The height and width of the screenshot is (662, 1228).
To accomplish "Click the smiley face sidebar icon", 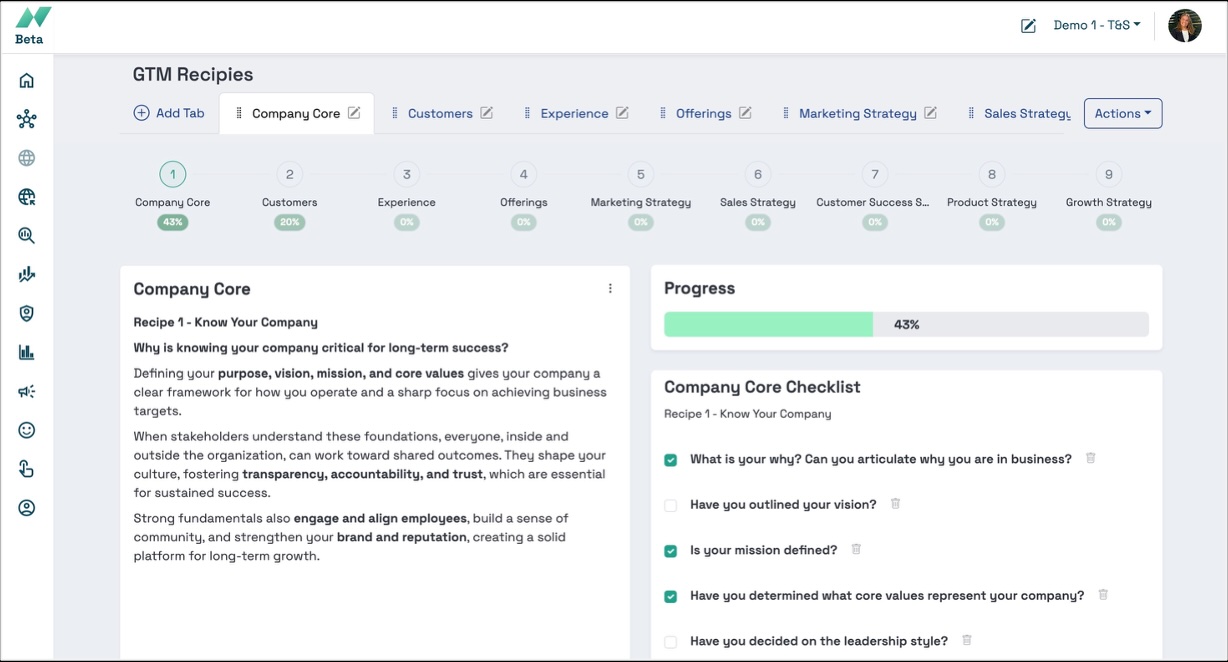I will [27, 430].
